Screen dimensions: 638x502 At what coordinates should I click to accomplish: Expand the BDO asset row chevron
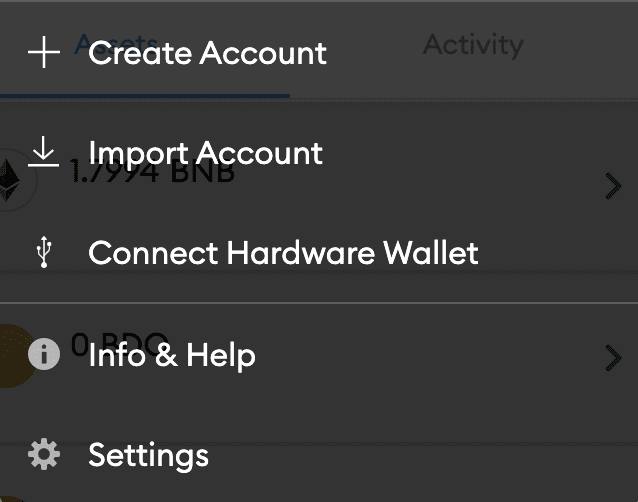click(x=614, y=357)
